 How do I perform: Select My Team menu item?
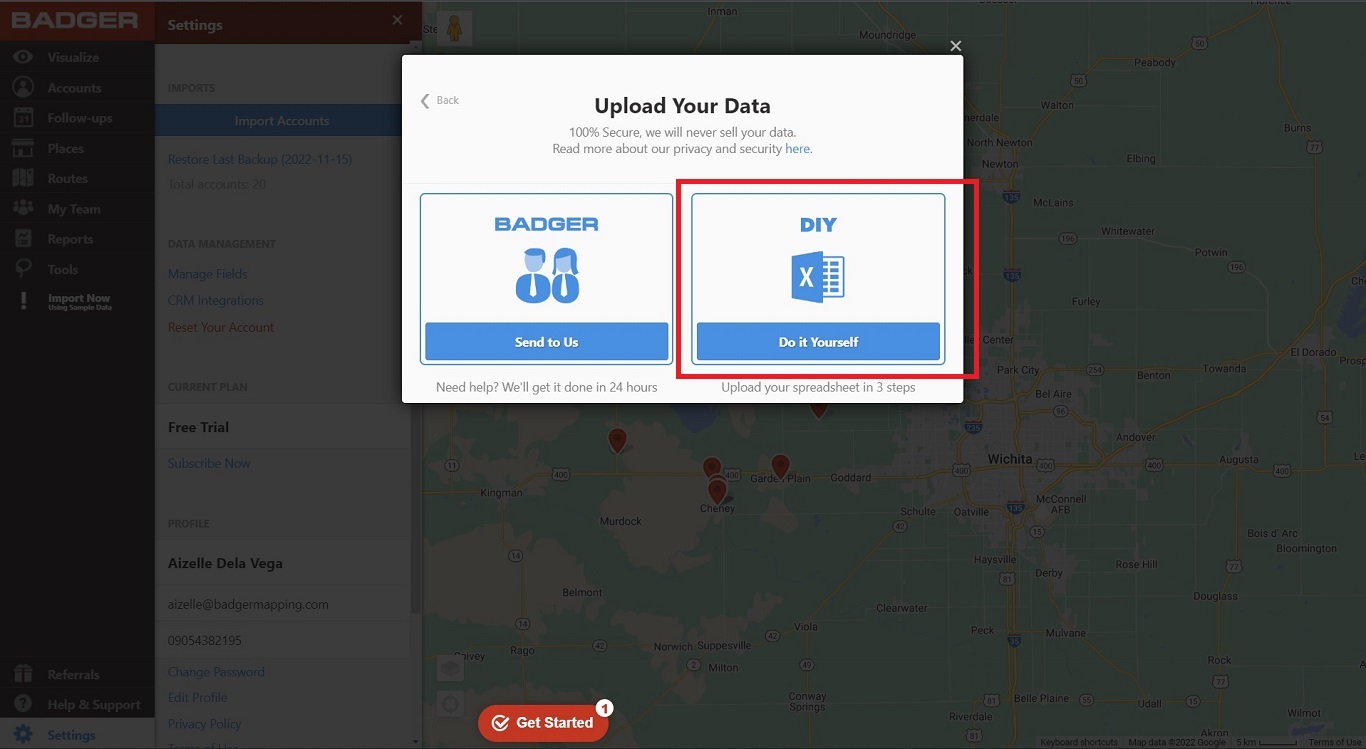tap(73, 209)
